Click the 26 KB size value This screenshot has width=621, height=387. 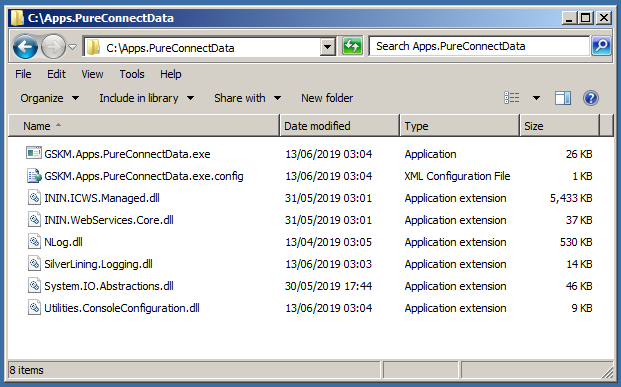coord(579,154)
